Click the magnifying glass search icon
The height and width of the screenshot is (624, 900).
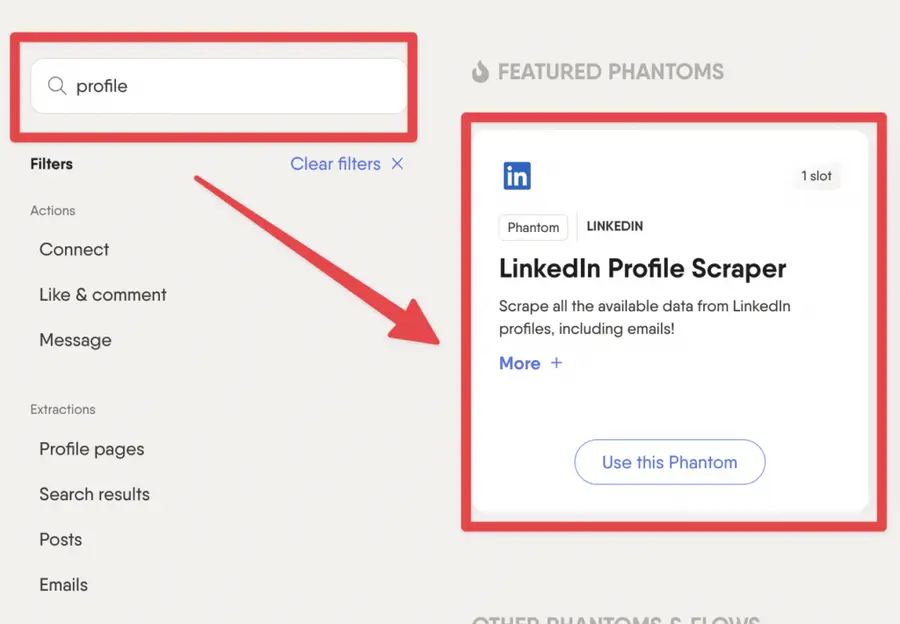coord(57,86)
